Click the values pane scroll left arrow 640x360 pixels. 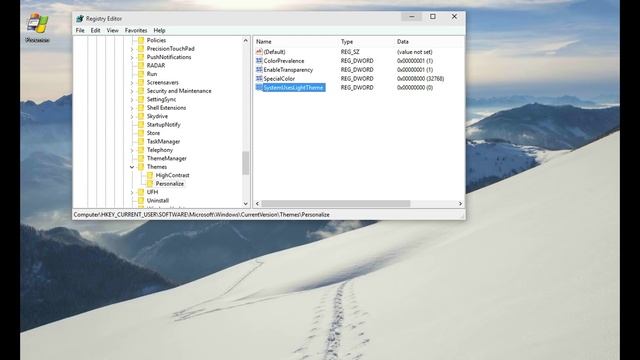click(x=257, y=203)
